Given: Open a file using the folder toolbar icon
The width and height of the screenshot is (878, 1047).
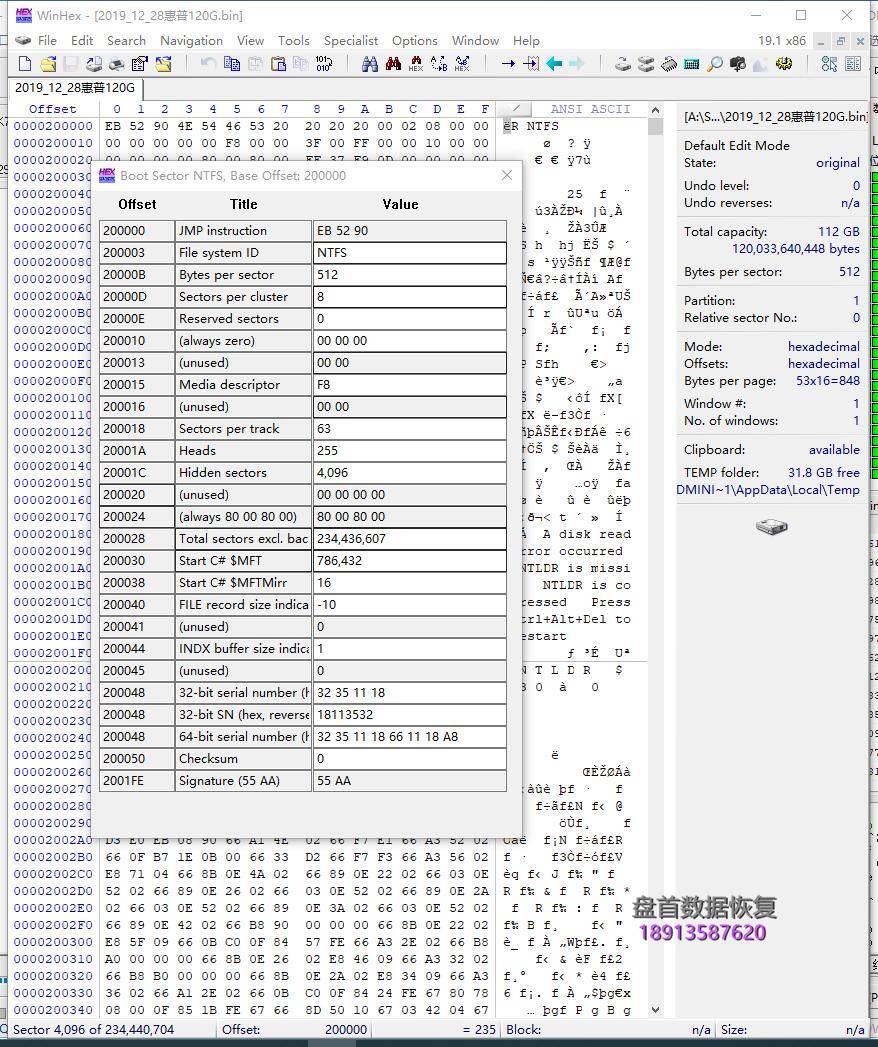Looking at the screenshot, I should [x=48, y=64].
